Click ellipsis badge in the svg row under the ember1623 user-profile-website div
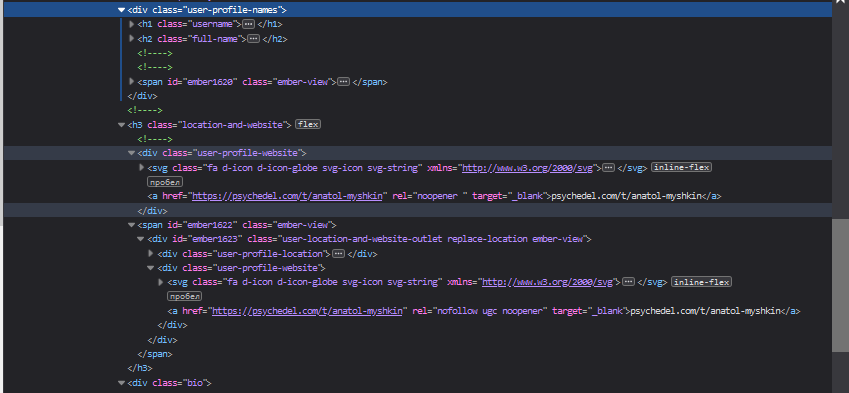The height and width of the screenshot is (393, 849). click(x=628, y=282)
